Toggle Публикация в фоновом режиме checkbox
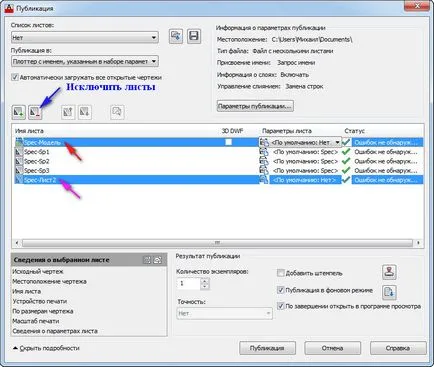Image resolution: width=434 pixels, height=367 pixels. (x=281, y=290)
